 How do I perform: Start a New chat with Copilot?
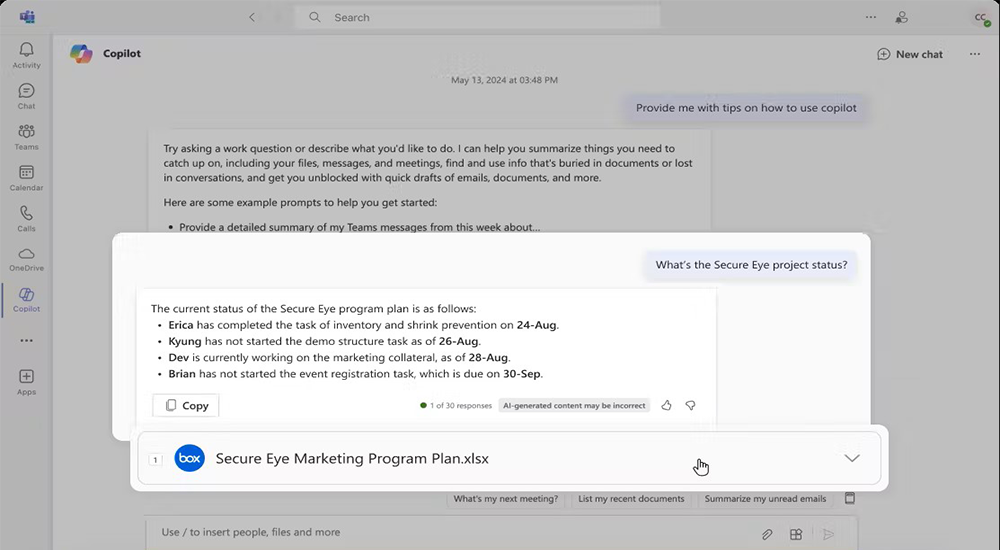click(910, 54)
